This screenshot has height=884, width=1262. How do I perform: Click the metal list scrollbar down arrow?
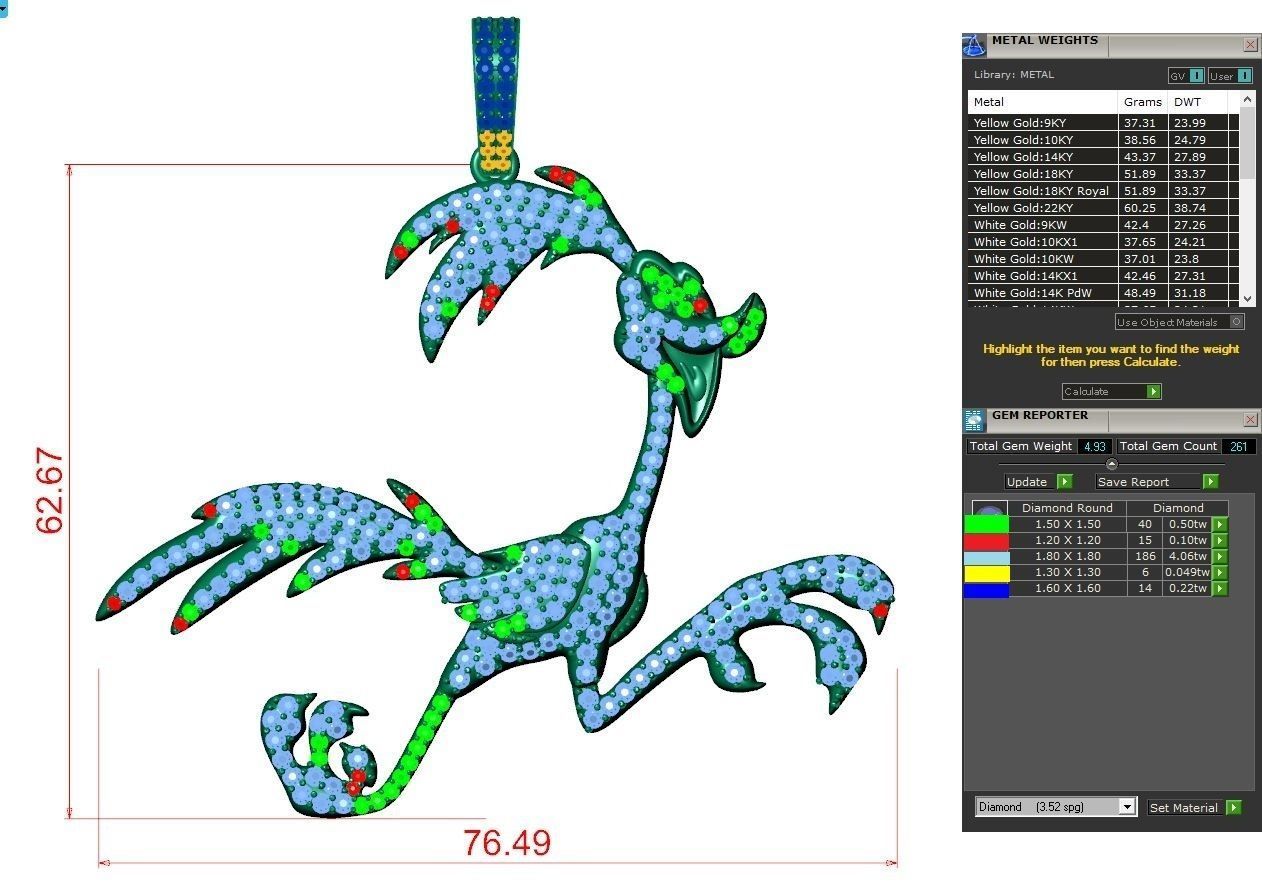(x=1247, y=298)
